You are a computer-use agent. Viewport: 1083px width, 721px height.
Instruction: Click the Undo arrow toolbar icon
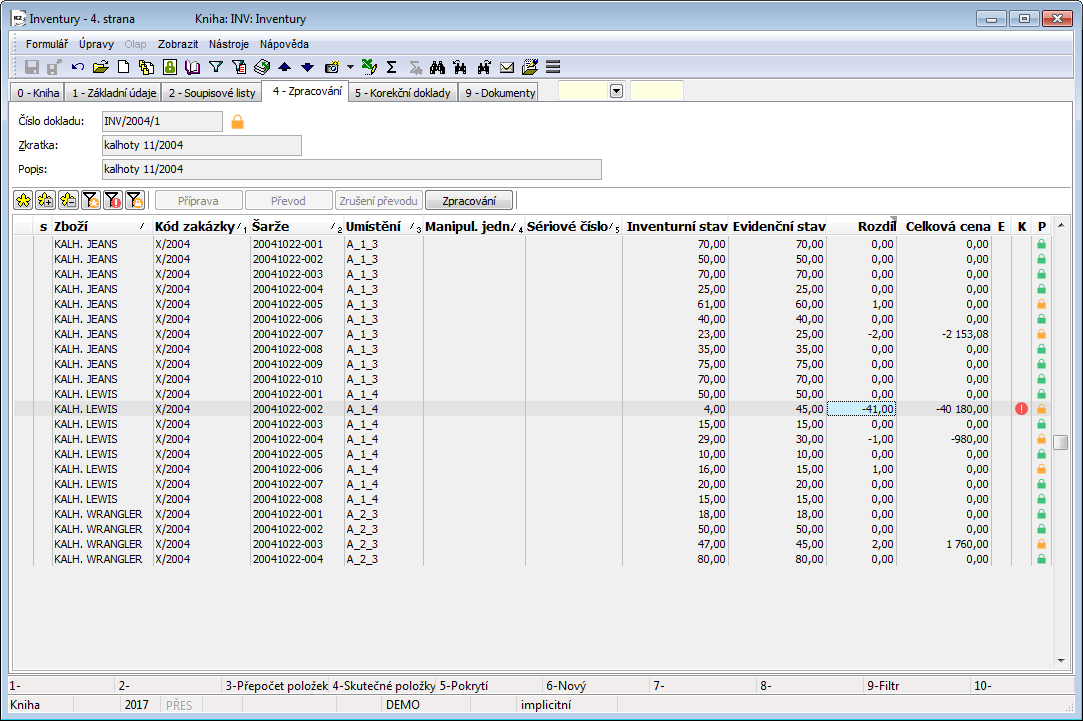tap(77, 67)
